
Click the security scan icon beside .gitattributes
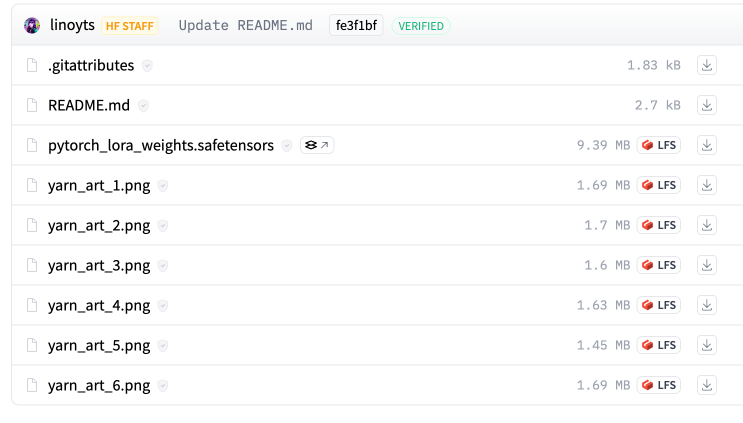tap(147, 65)
